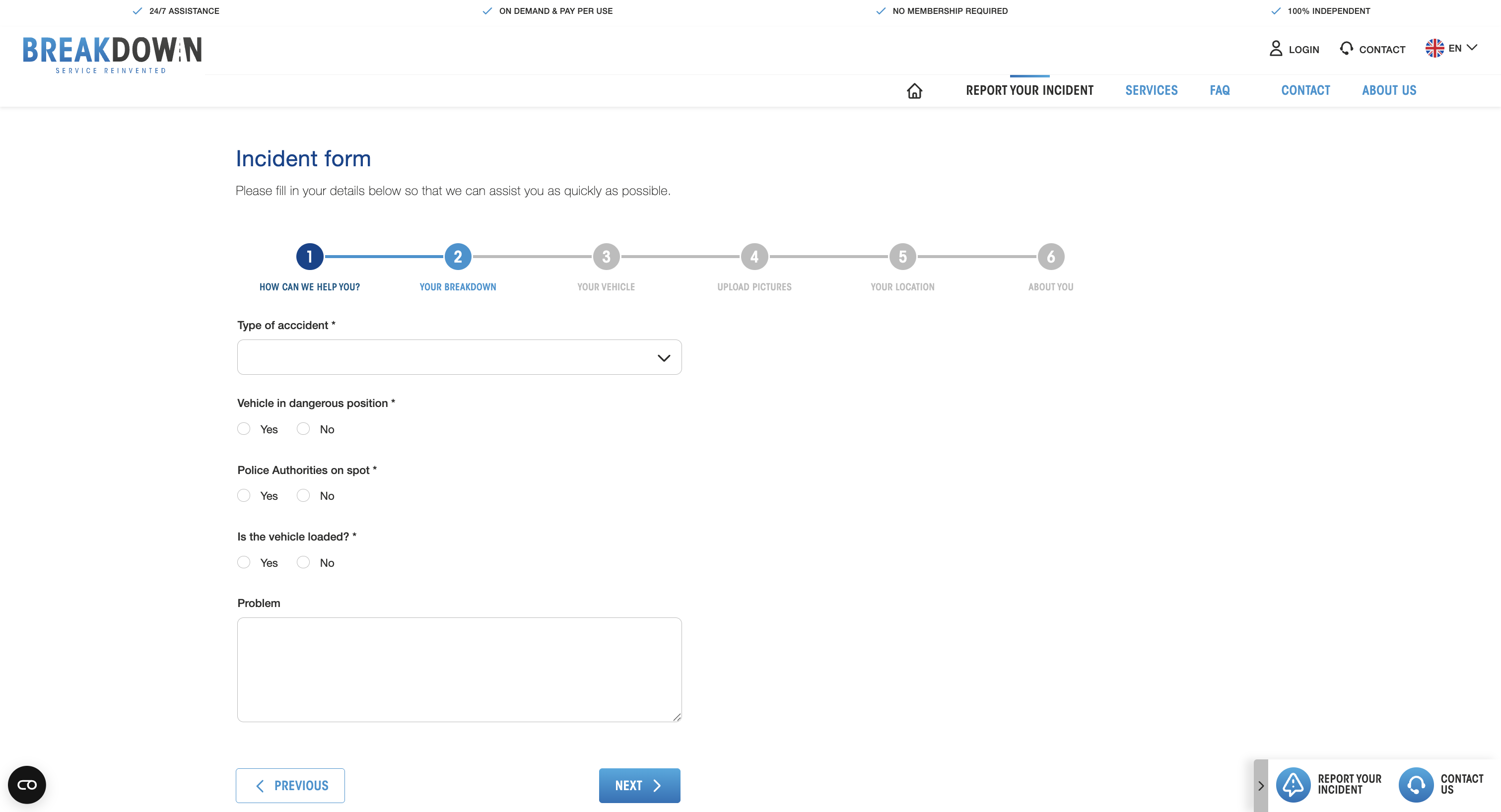Jump to step 3 Your Vehicle marker
The width and height of the screenshot is (1501, 812).
(x=606, y=256)
